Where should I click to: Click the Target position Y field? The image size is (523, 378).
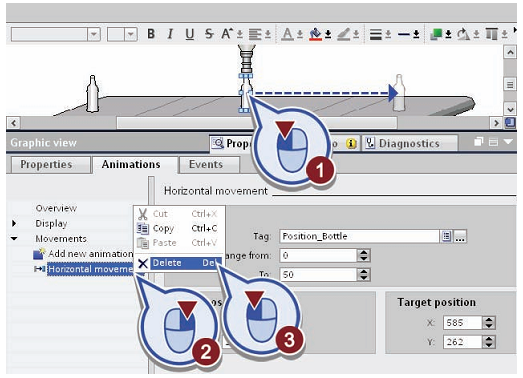463,342
